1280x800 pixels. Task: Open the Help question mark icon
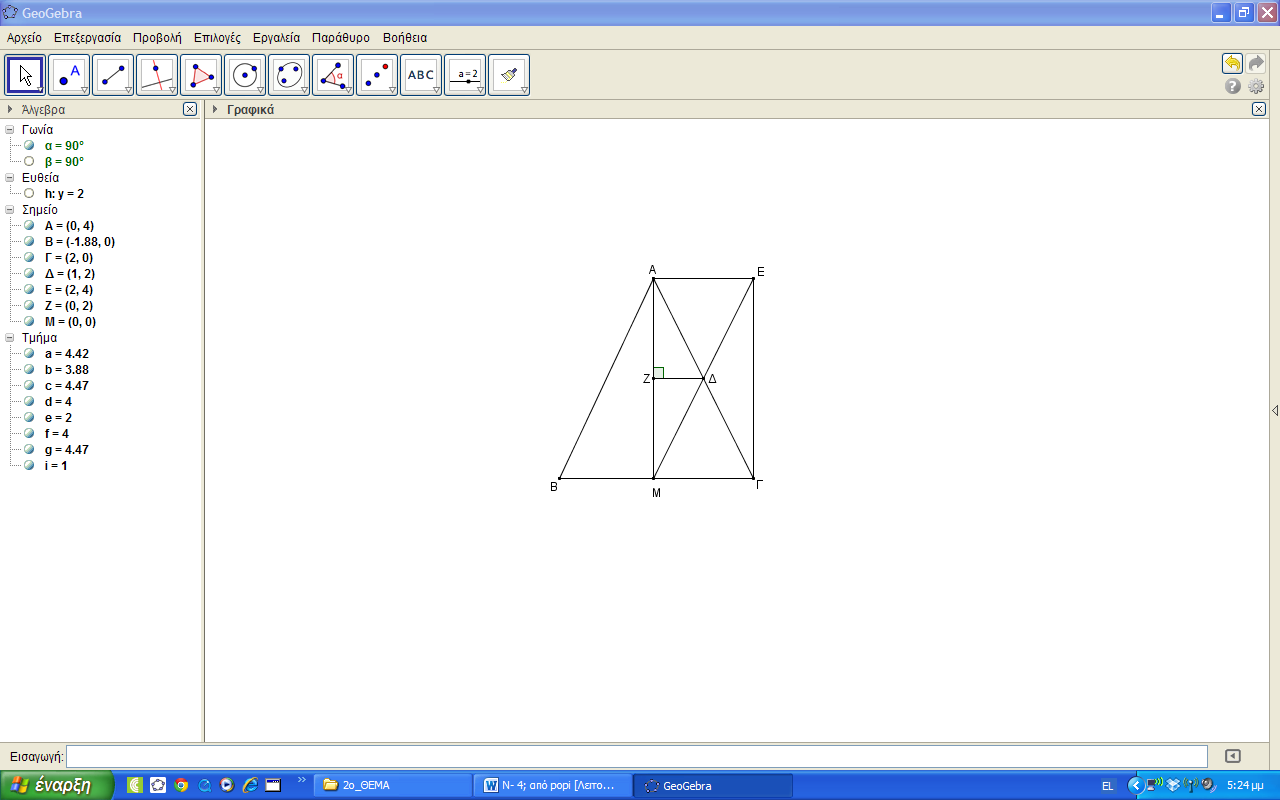click(x=1233, y=86)
